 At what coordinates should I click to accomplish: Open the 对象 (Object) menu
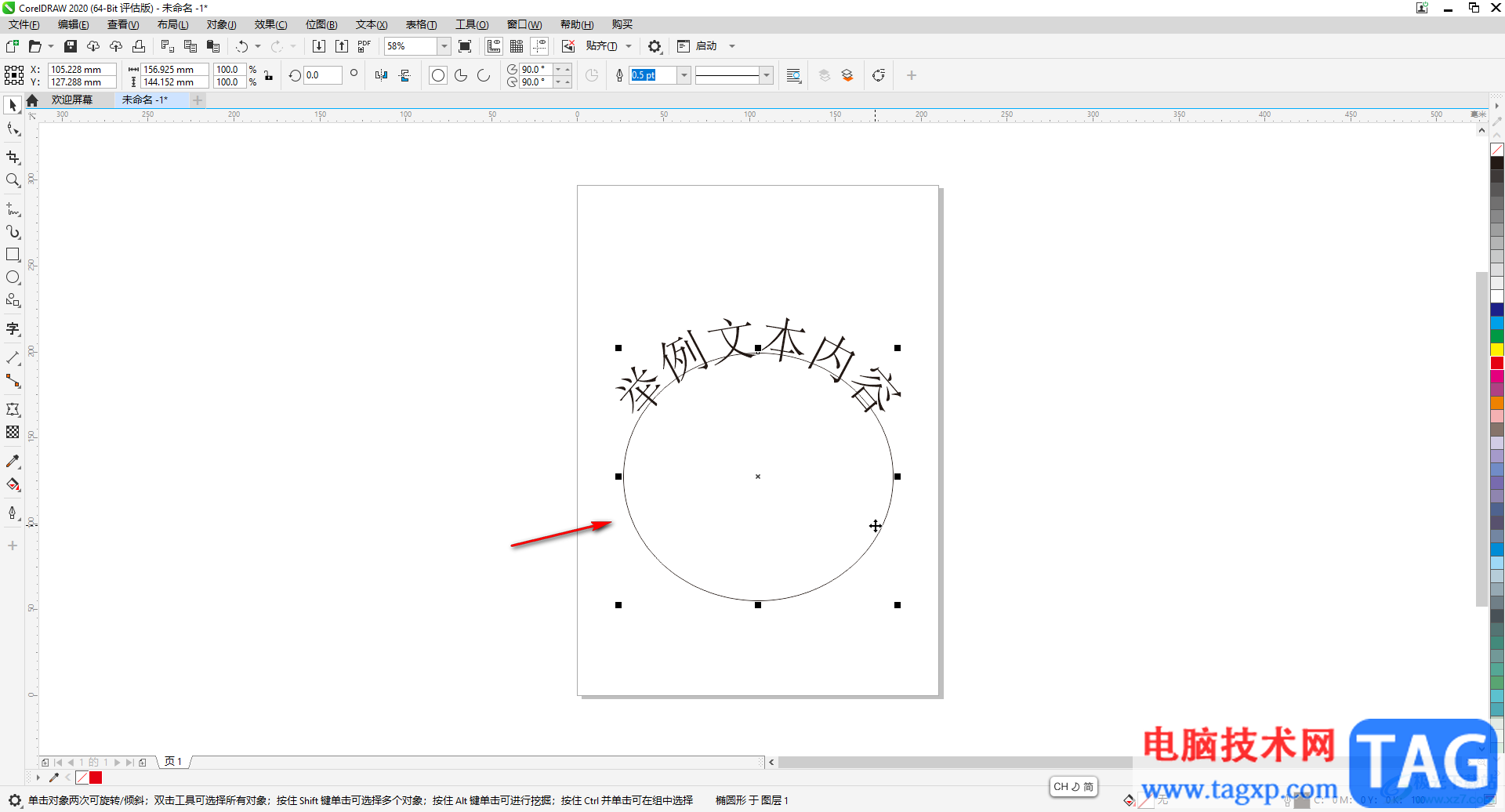pos(221,24)
